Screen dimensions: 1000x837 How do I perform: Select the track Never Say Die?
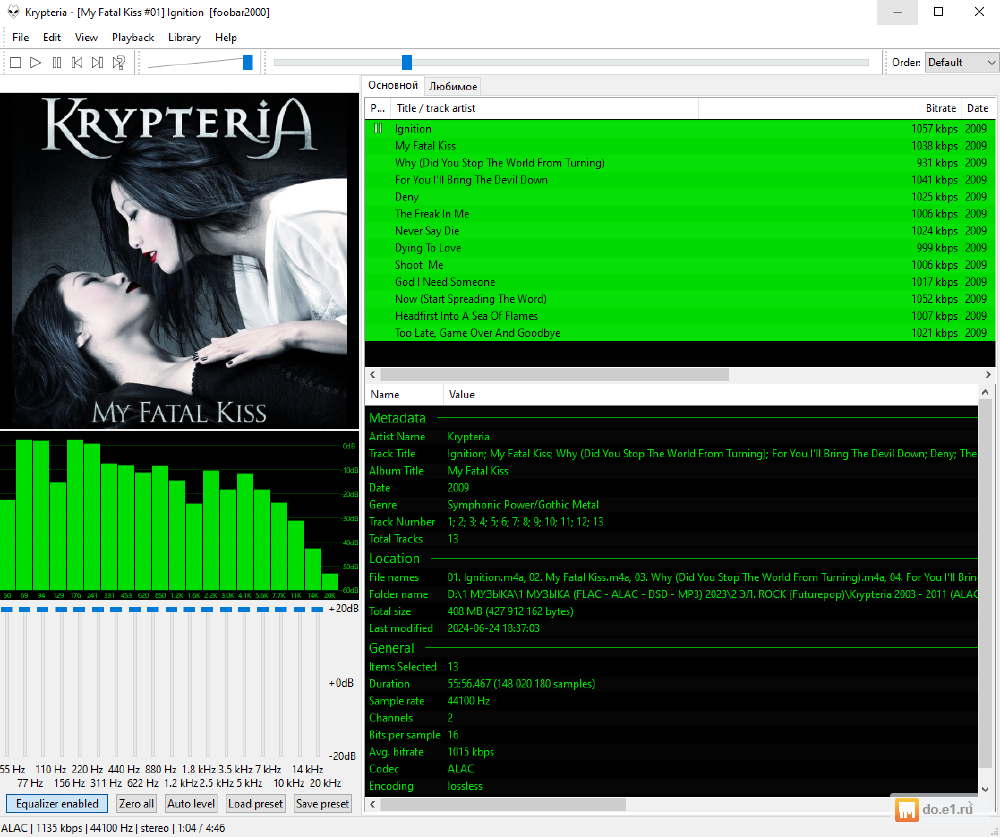[427, 231]
